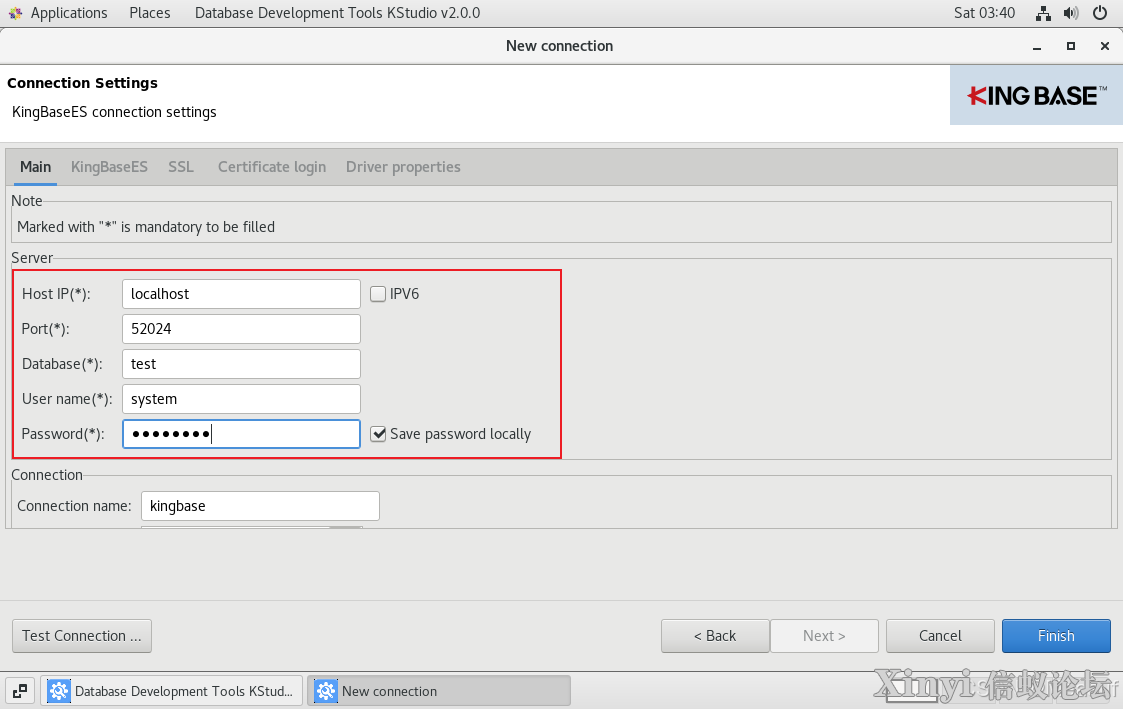1123x709 pixels.
Task: Click the 'New connection' dialog title
Action: [x=559, y=46]
